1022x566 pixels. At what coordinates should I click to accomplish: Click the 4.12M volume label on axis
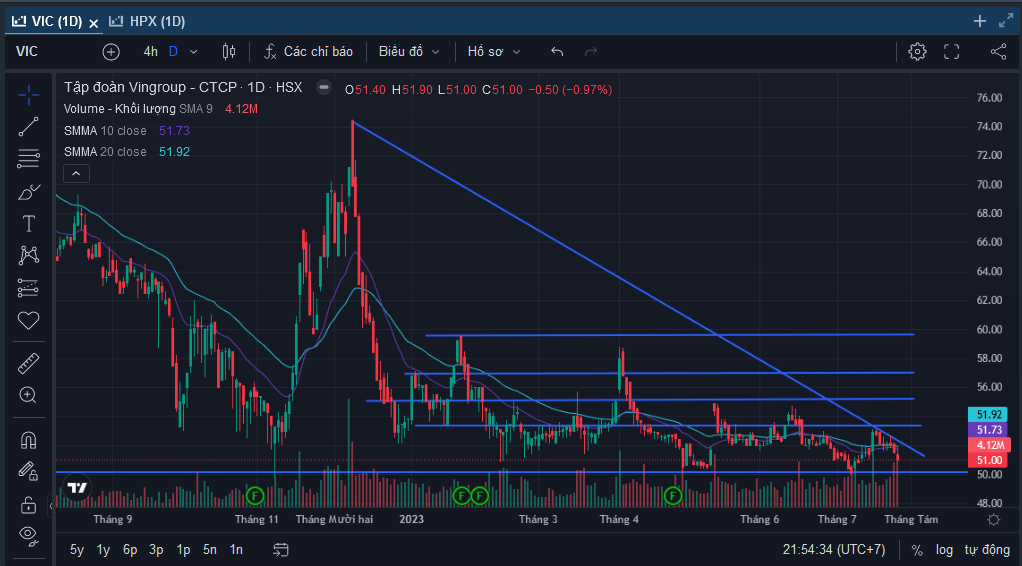coord(989,445)
